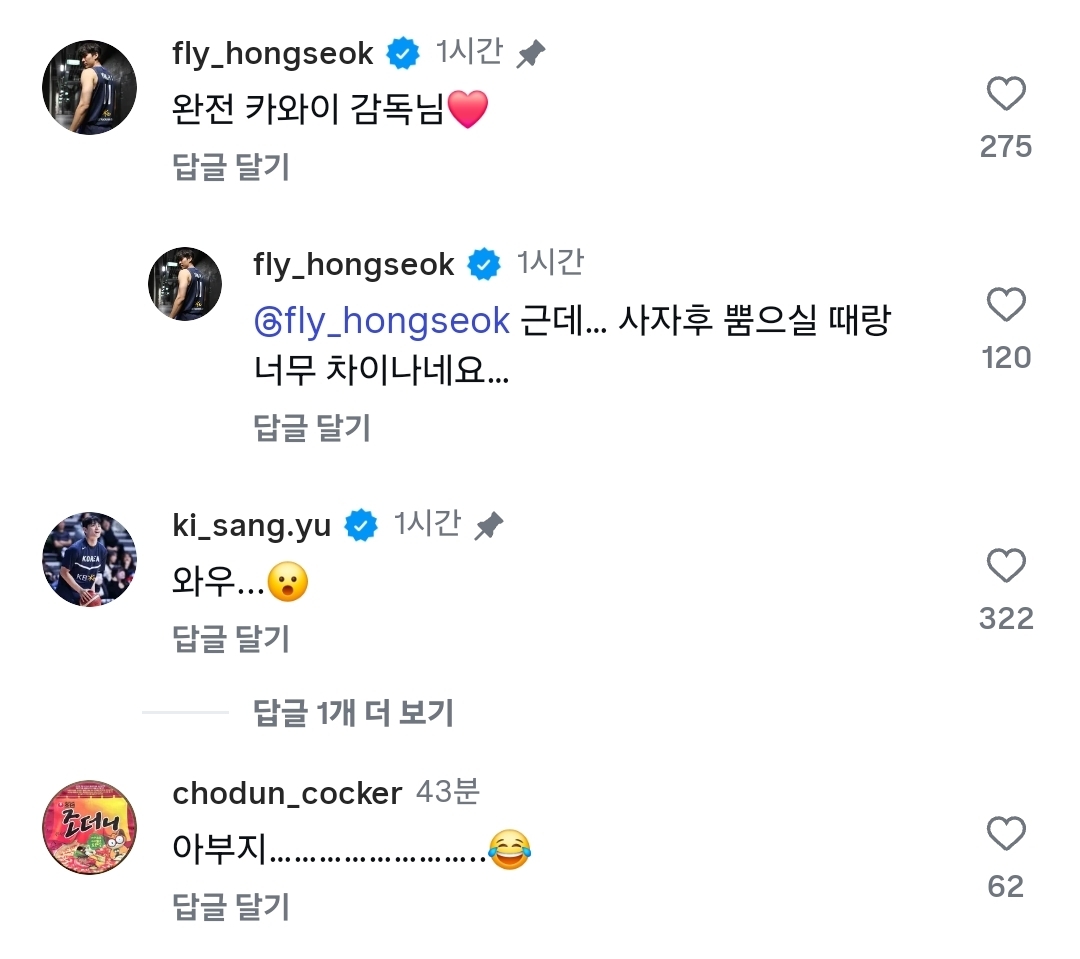Reply to fly_hongseok's nested 사자후 reply
Image resolution: width=1080 pixels, height=959 pixels.
[312, 428]
